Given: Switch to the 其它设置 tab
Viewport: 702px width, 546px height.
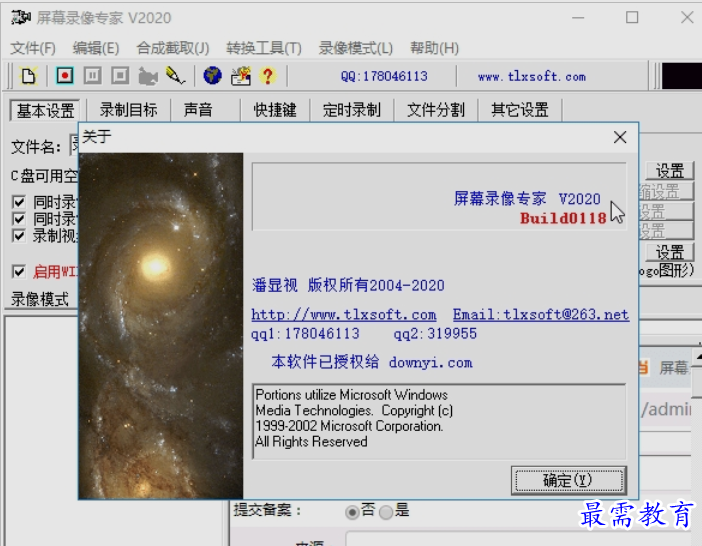Looking at the screenshot, I should point(520,110).
